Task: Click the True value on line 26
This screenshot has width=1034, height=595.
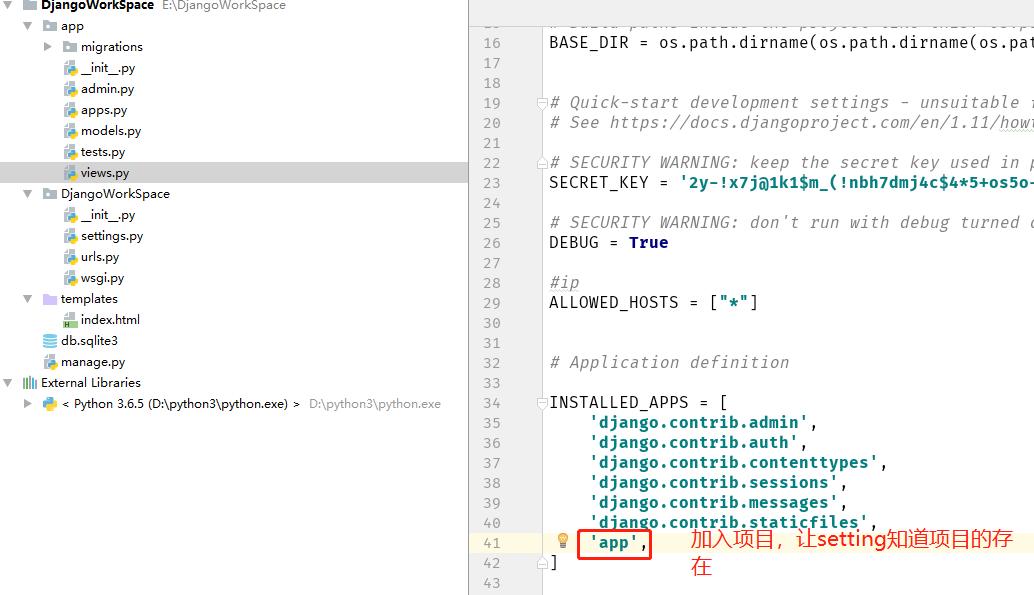Action: (x=648, y=243)
